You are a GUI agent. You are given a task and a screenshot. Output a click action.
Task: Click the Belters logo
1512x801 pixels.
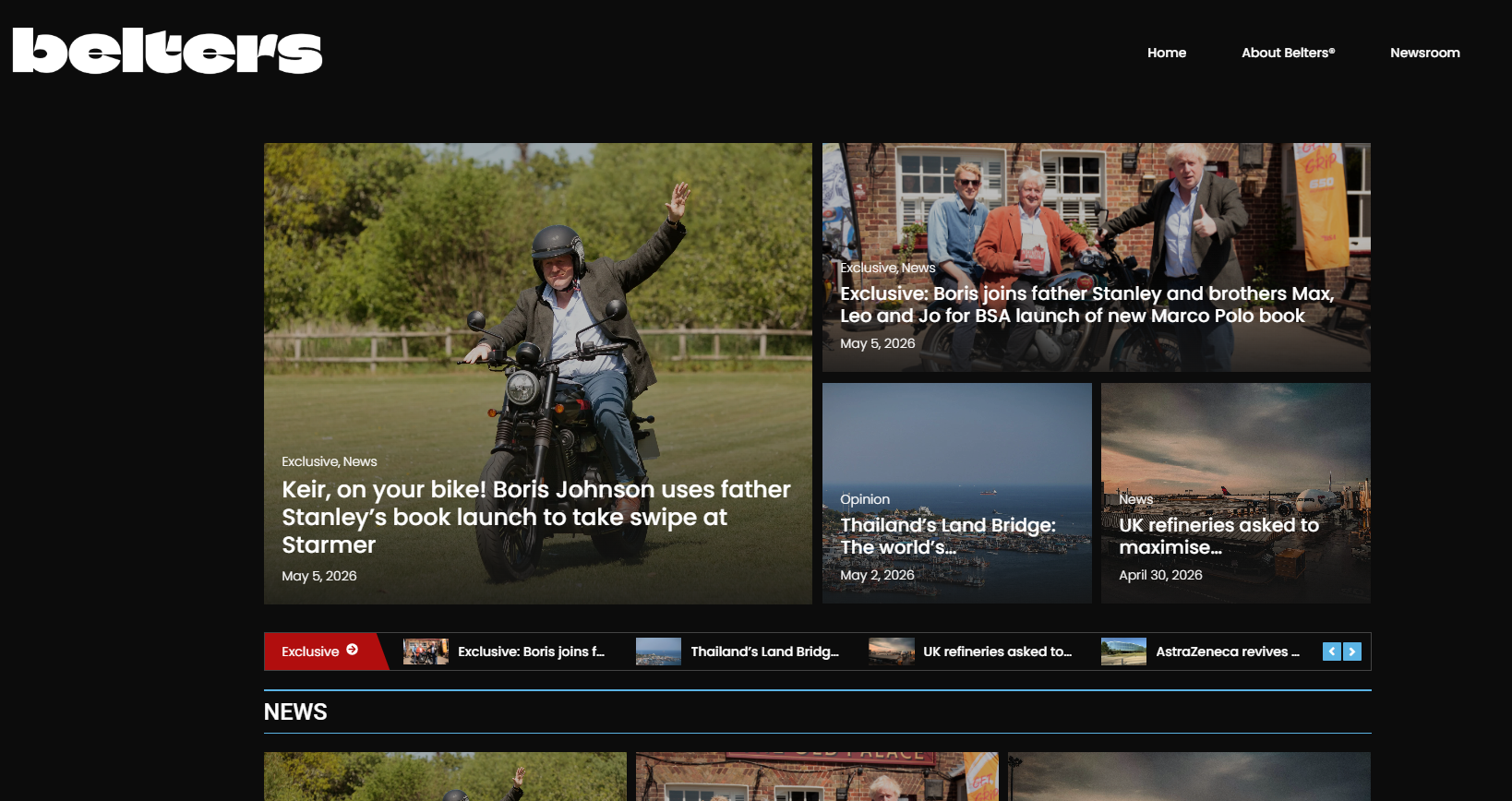coord(167,51)
